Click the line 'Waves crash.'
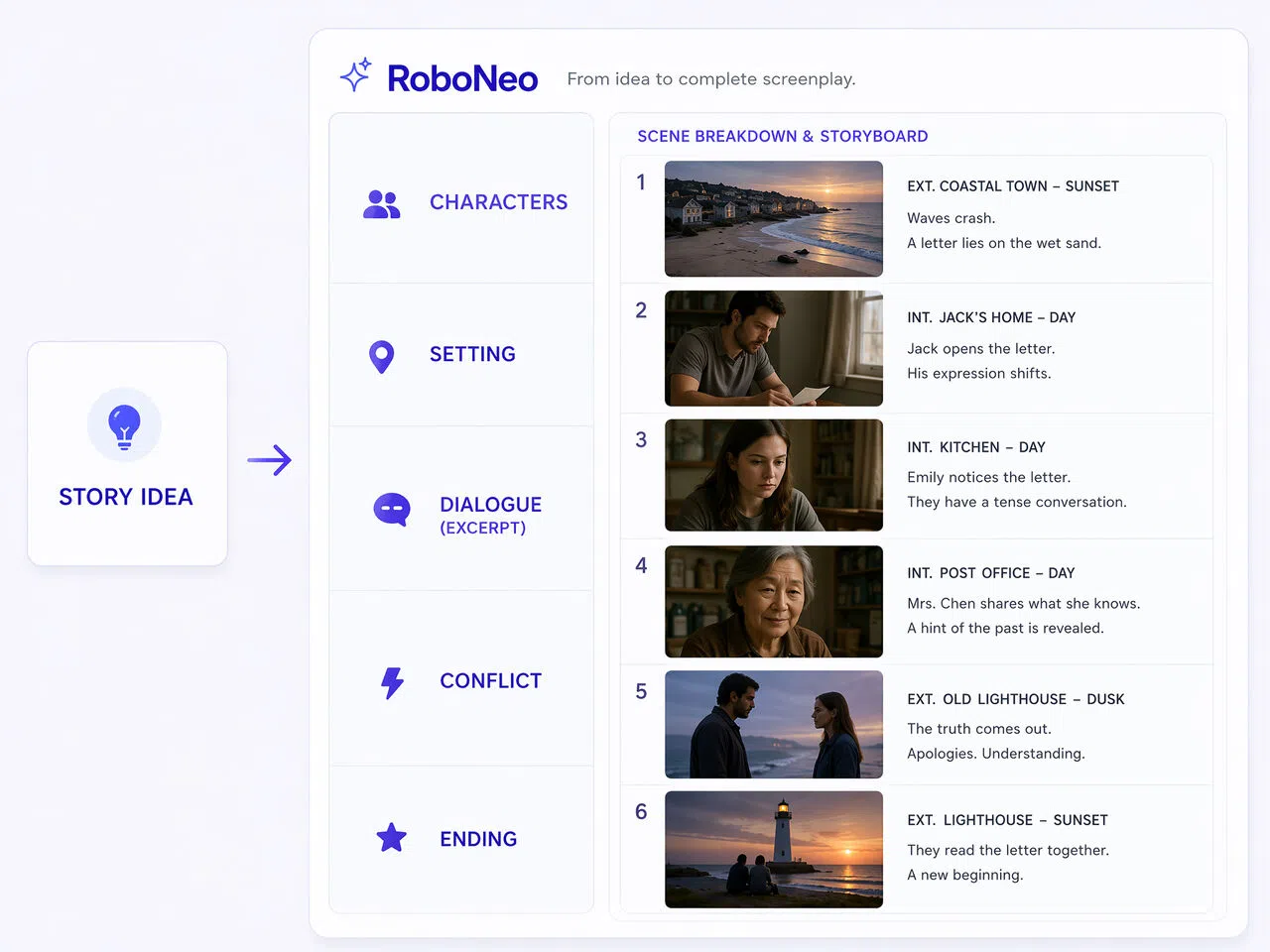Viewport: 1270px width, 952px height. tap(952, 218)
